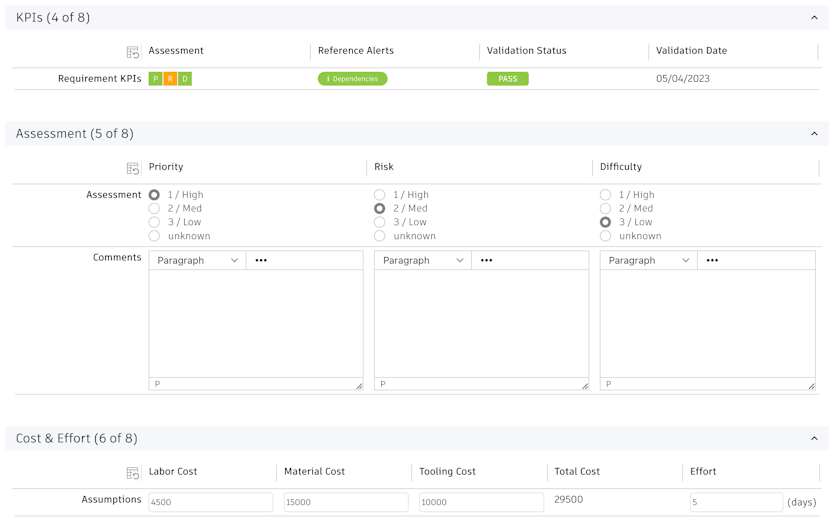Open Paragraph style dropdown in Priority comments

pos(198,261)
